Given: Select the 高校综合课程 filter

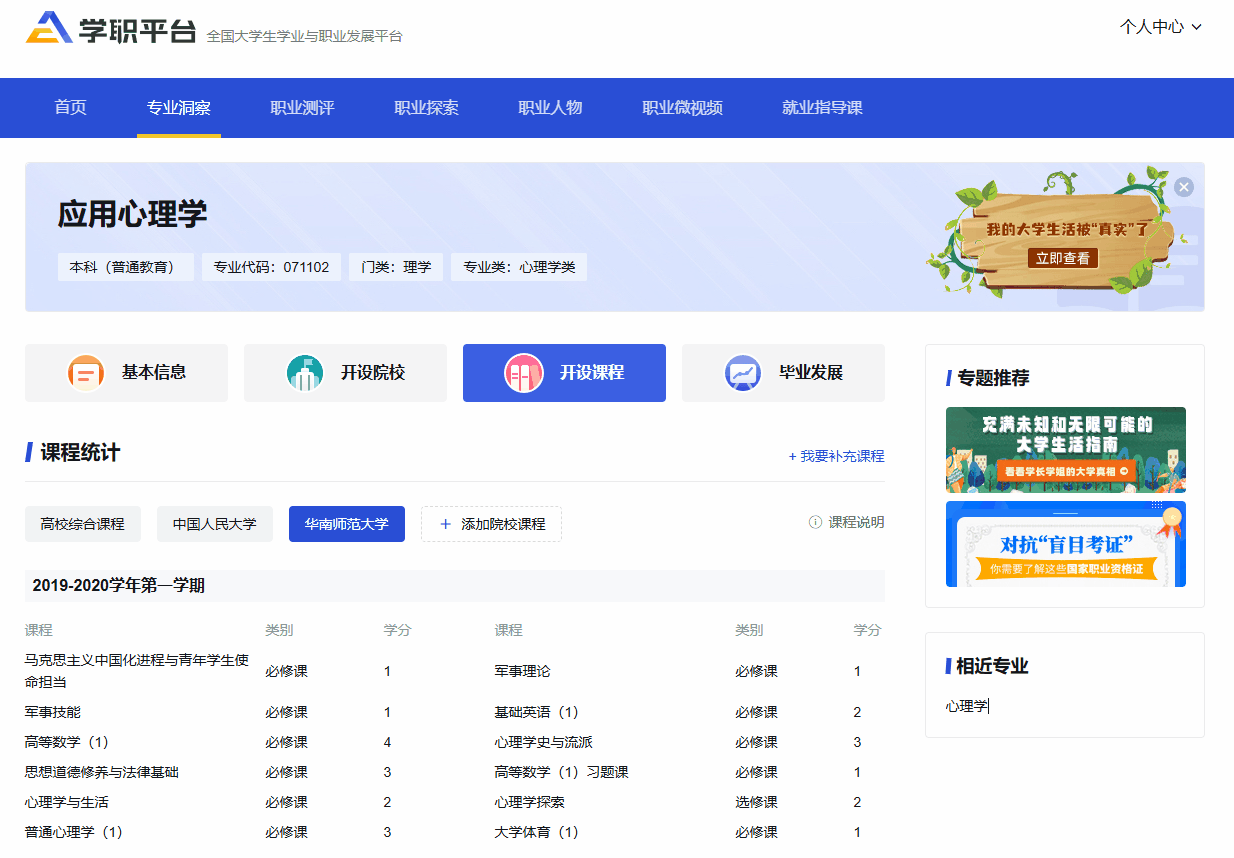Looking at the screenshot, I should [82, 524].
